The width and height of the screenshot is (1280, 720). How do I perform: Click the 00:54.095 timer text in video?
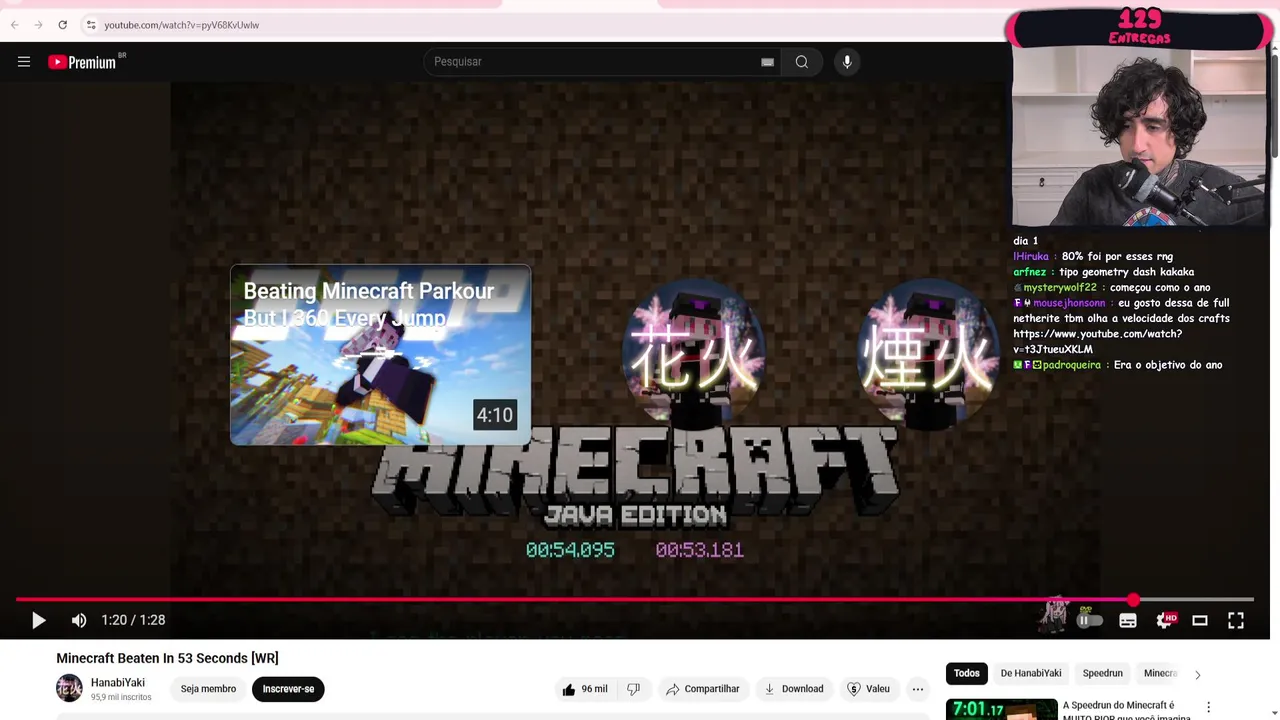pos(570,550)
